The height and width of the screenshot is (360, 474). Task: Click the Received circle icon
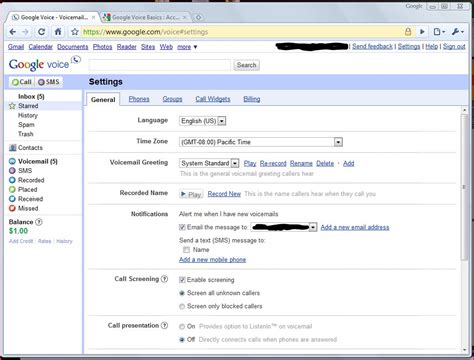tap(12, 199)
